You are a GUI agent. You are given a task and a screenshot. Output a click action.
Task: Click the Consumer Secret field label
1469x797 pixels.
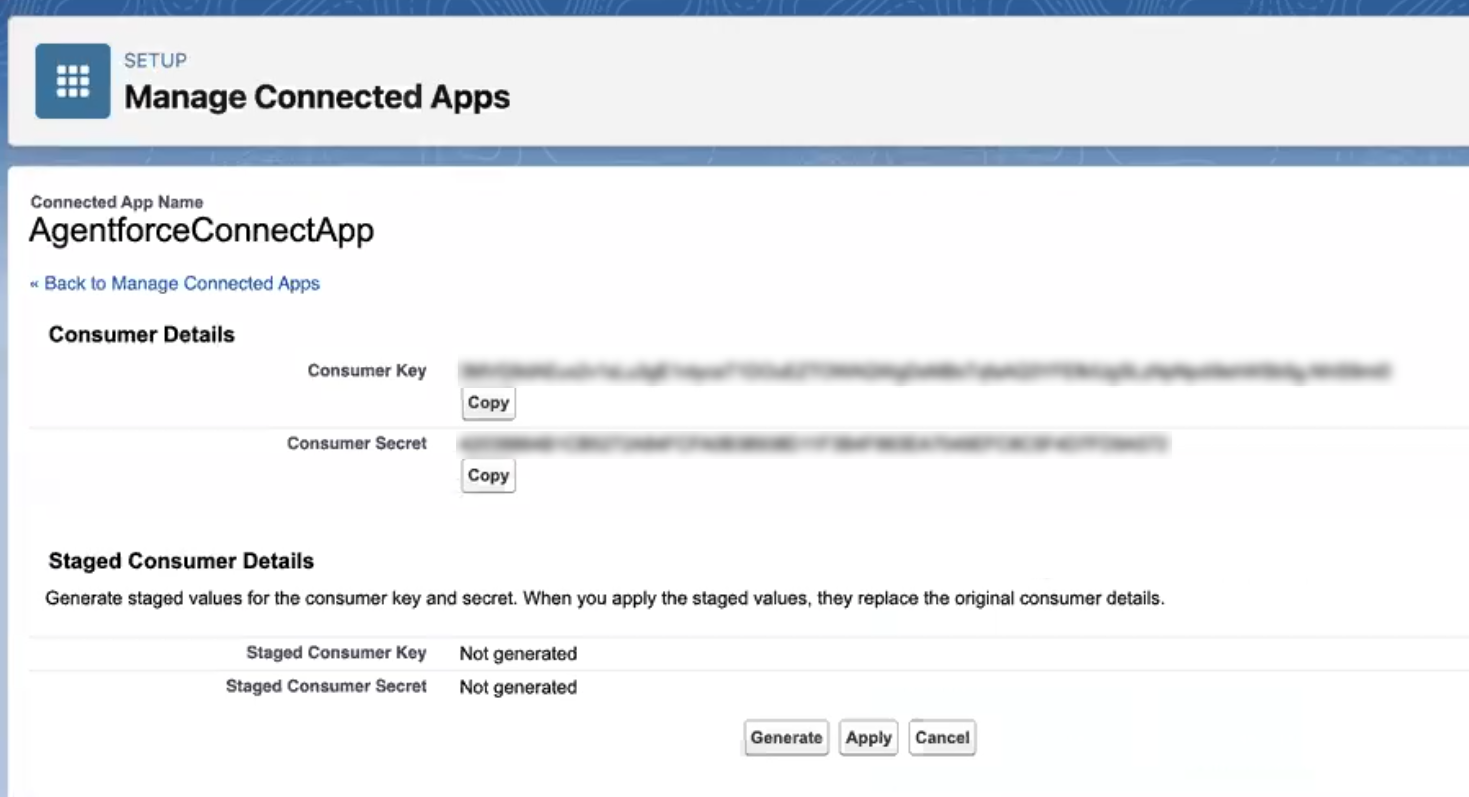point(357,443)
